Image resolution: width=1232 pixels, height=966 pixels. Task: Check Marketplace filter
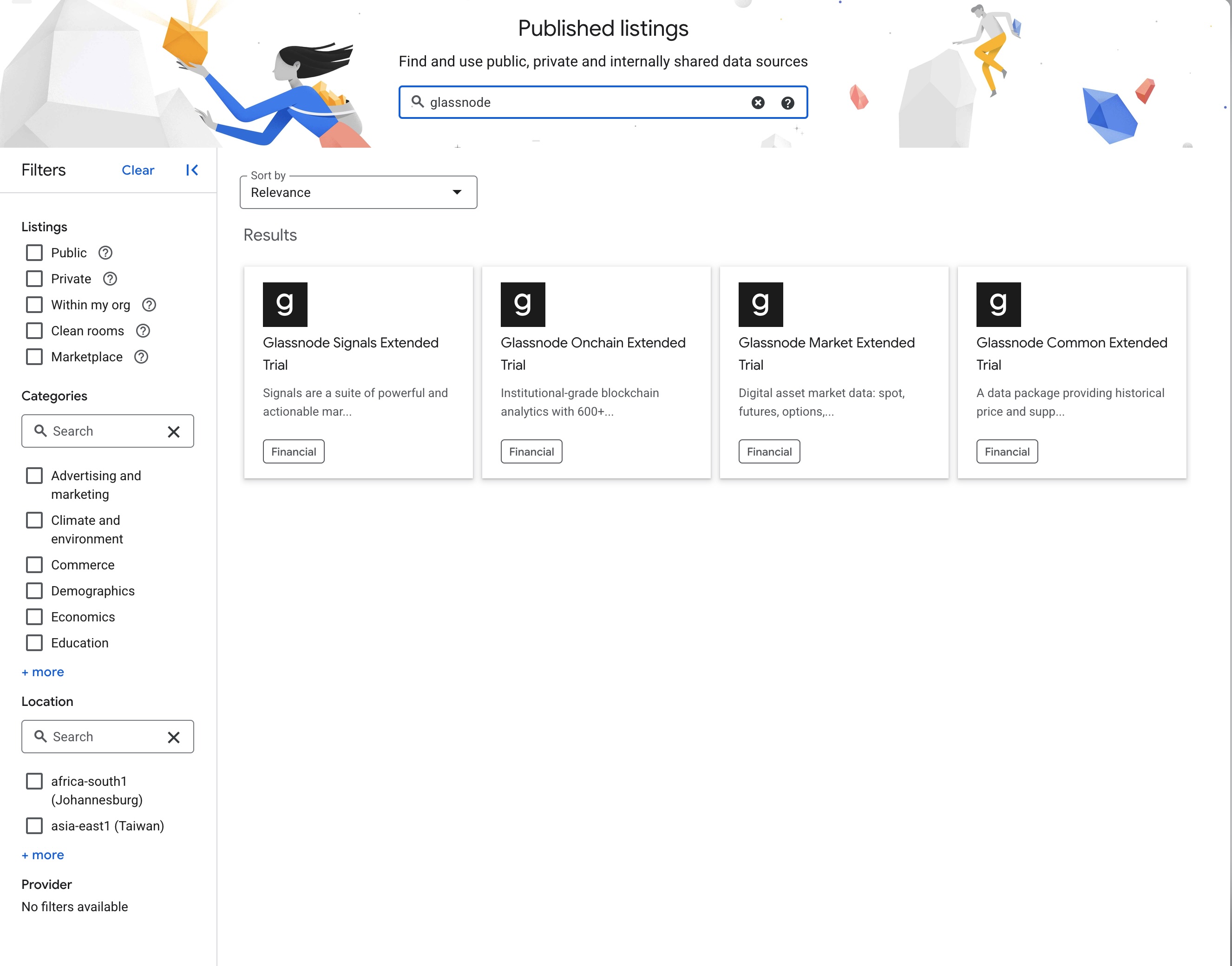coord(34,357)
